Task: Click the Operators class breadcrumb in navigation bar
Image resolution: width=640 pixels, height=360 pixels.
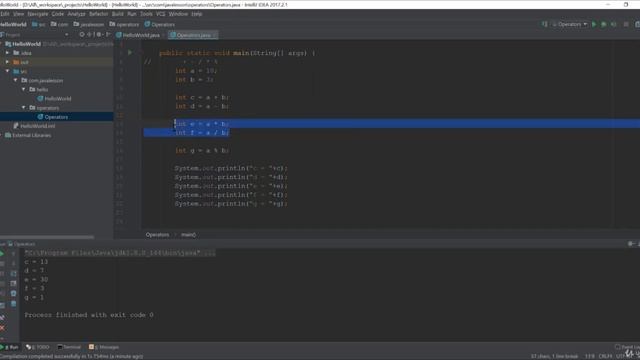Action: coord(160,24)
